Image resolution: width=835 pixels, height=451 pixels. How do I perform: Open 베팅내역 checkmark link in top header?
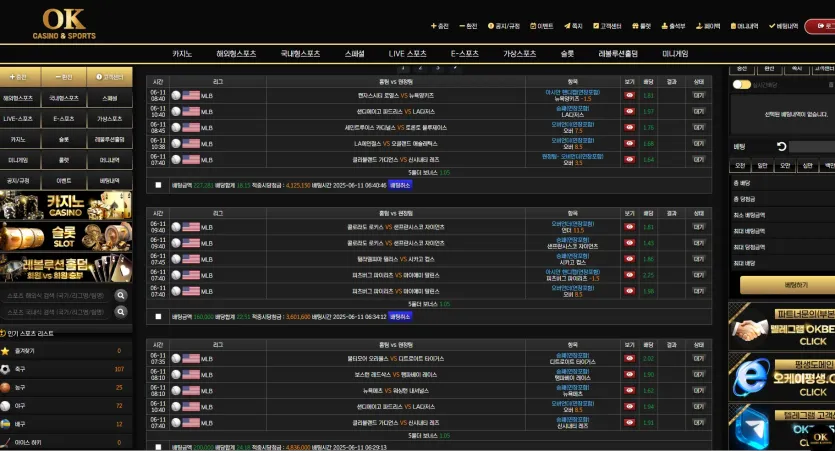[783, 26]
